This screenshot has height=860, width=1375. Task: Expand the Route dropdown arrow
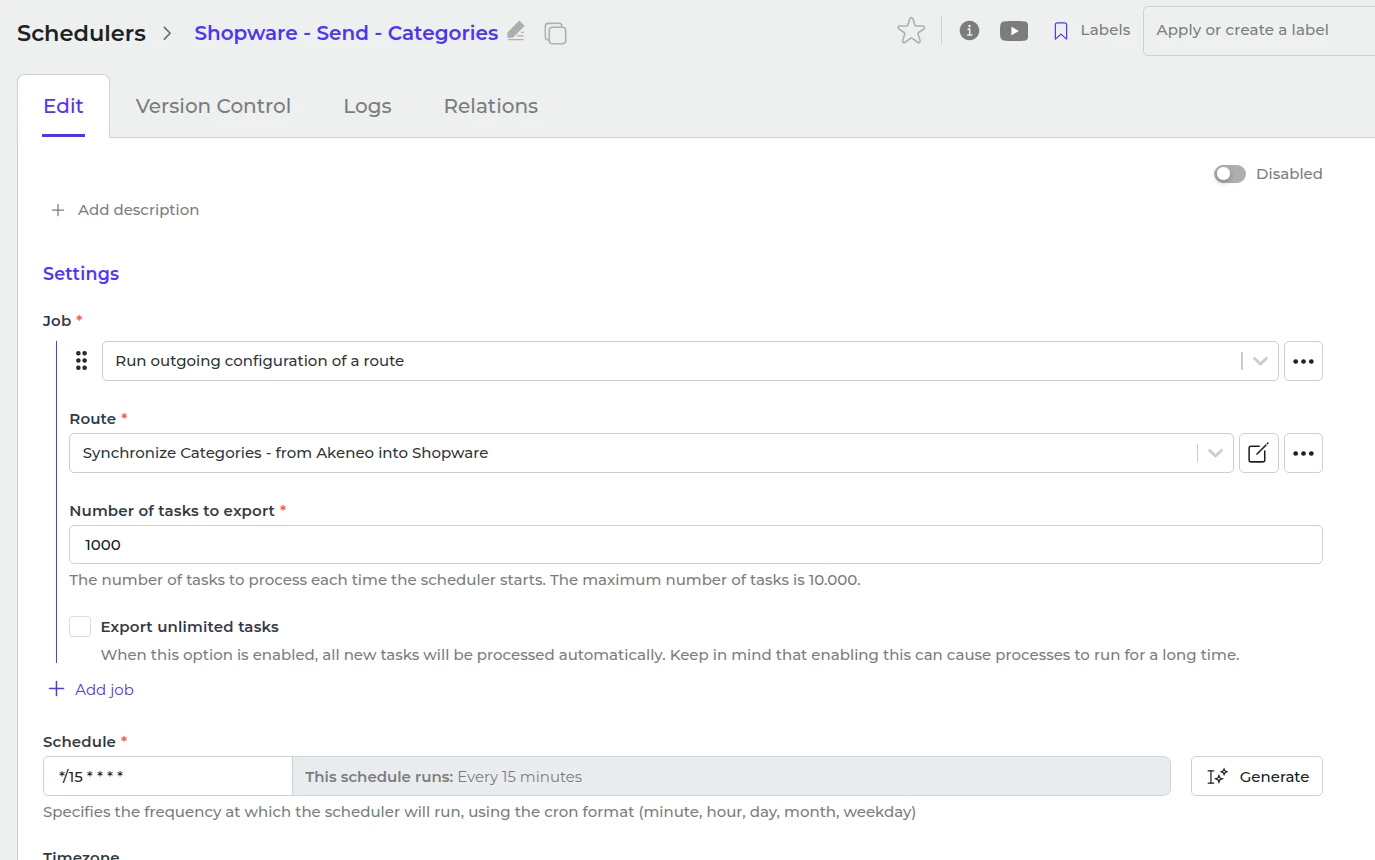point(1215,453)
